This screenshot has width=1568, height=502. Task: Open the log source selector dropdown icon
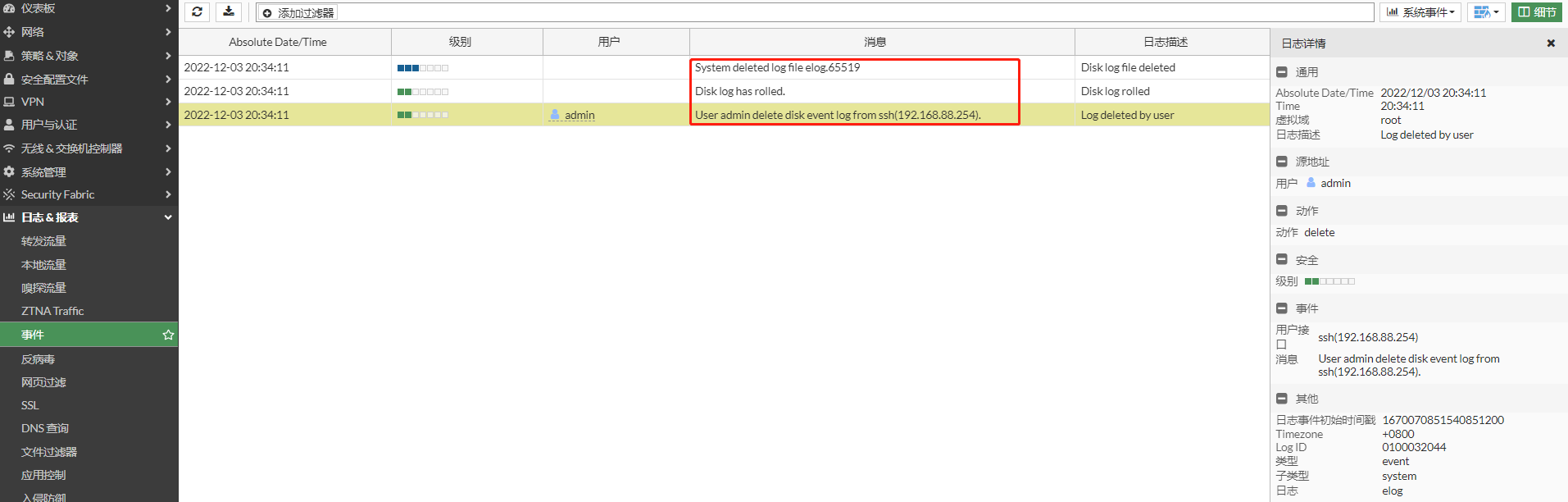pos(1486,12)
